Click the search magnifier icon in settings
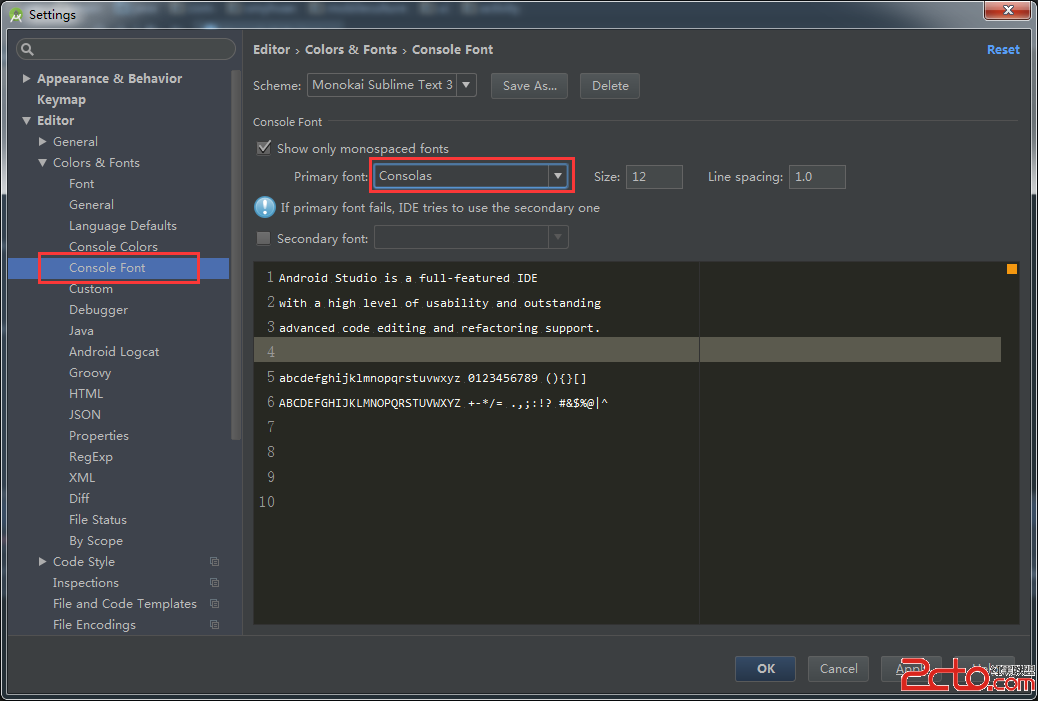1038x701 pixels. (28, 49)
